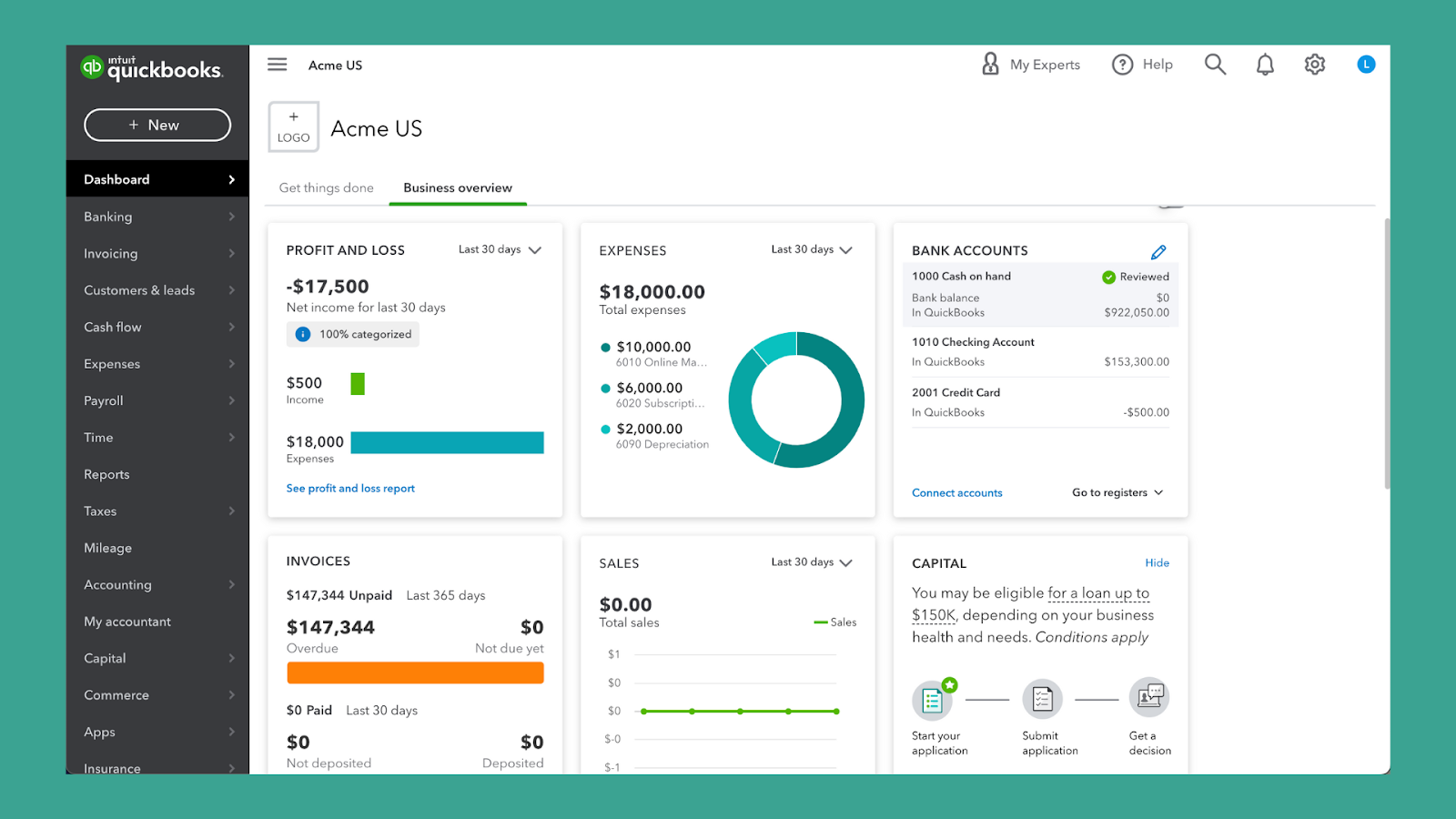Viewport: 1456px width, 819px height.
Task: Expand Customers & leads chevron
Action: [232, 290]
